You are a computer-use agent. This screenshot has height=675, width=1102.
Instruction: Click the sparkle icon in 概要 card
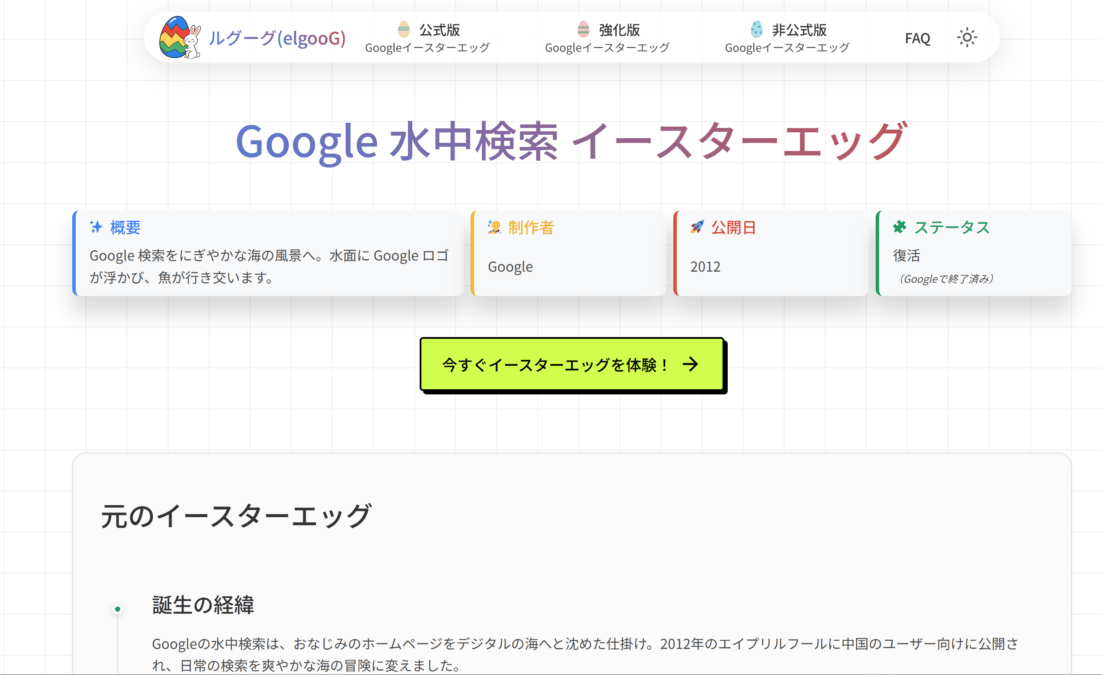click(96, 227)
